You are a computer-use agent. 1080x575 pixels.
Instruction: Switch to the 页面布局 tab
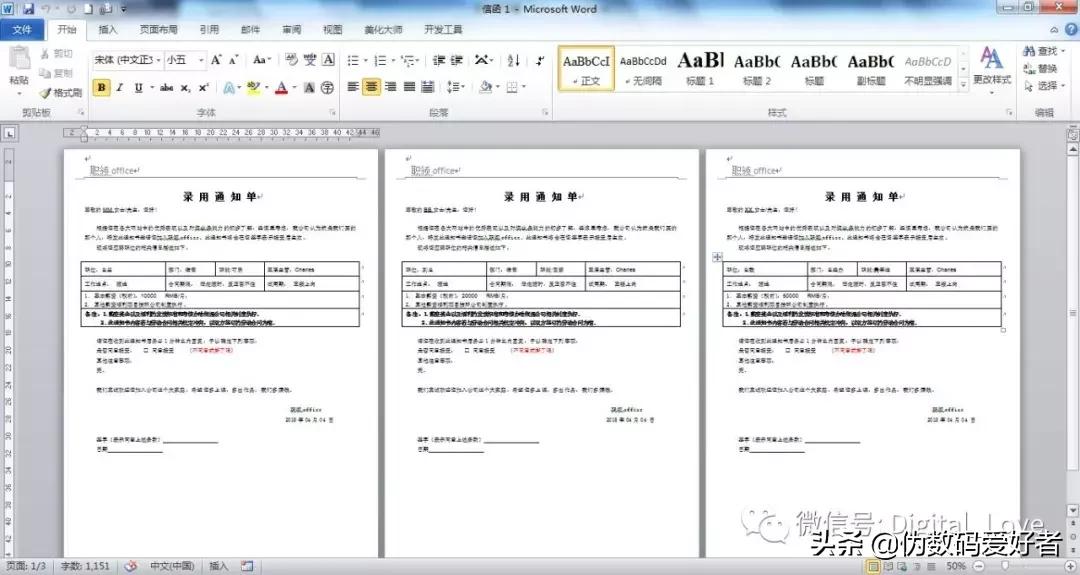[158, 30]
